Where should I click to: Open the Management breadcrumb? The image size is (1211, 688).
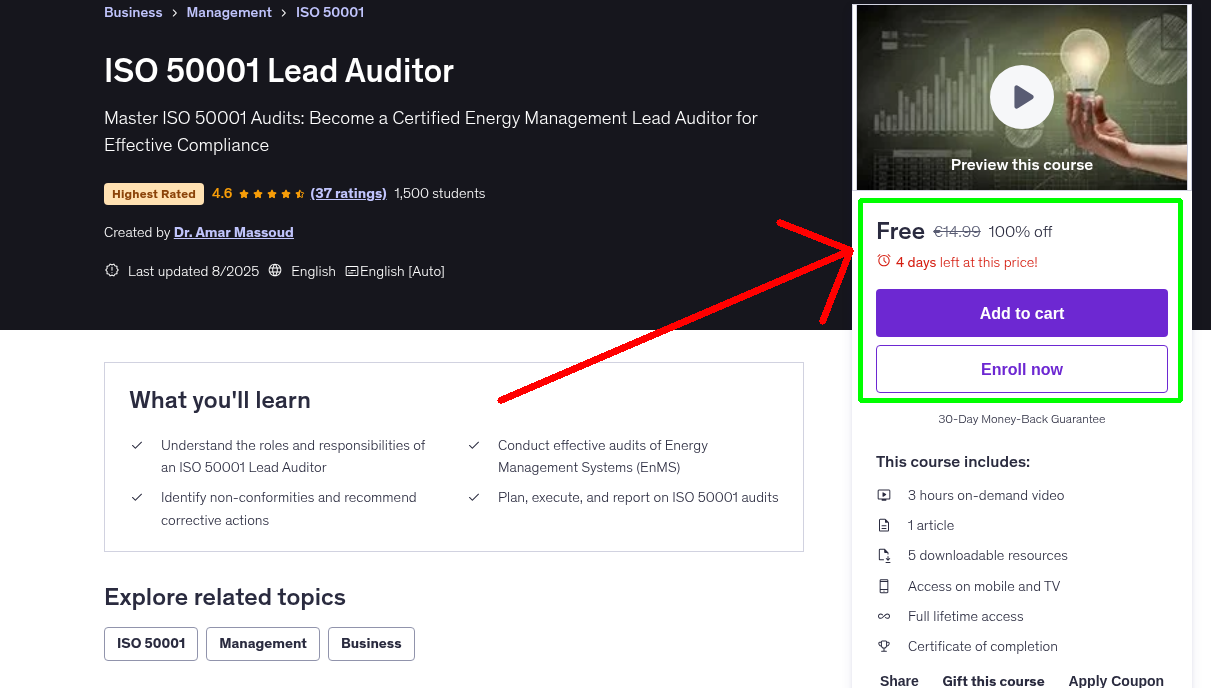229,12
